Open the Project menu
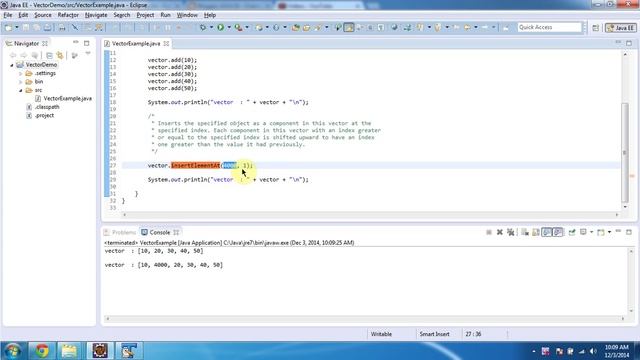Screen dimensions: 640x360 click(145, 15)
